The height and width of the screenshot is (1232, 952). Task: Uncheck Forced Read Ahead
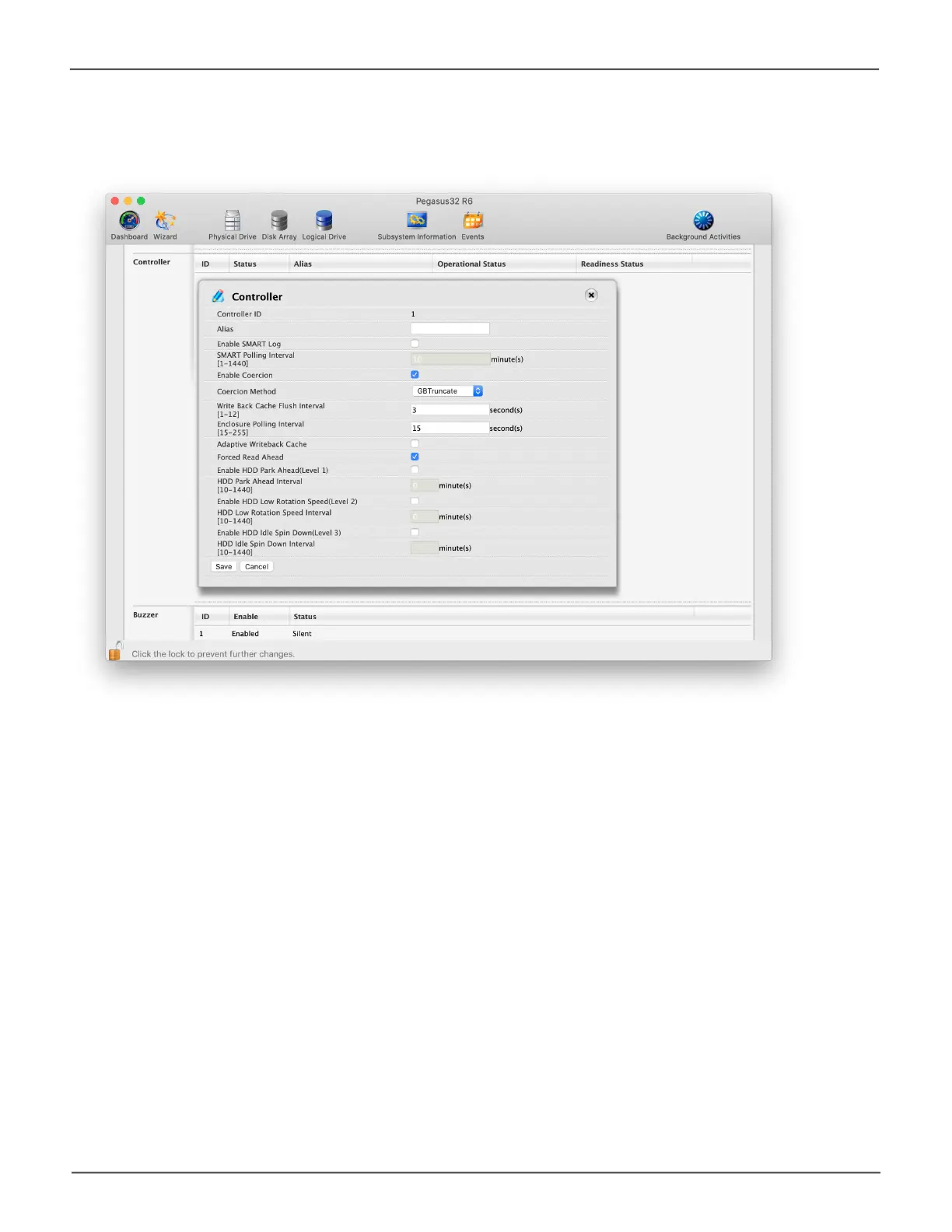point(415,457)
